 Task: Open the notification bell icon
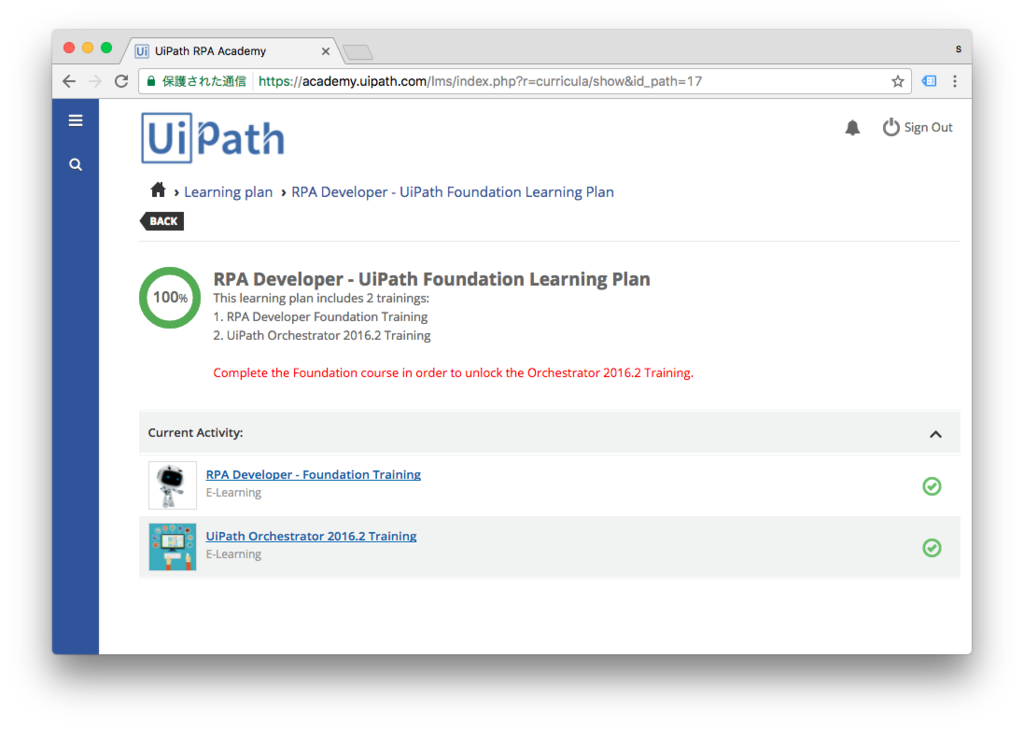coord(852,127)
